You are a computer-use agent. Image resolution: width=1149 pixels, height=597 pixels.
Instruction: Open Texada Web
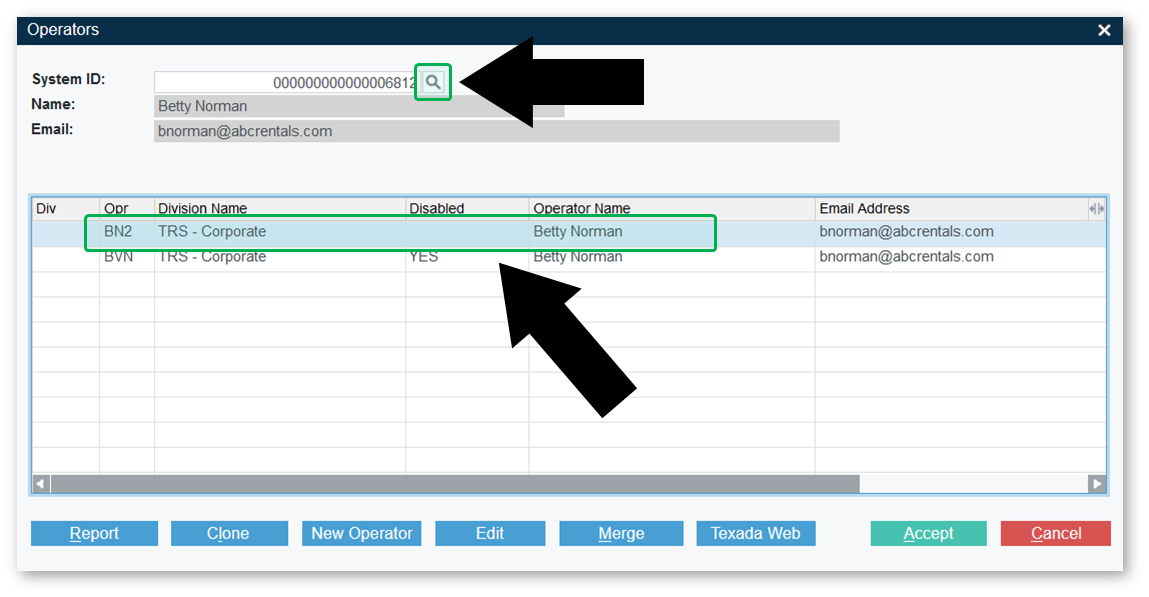click(x=755, y=534)
